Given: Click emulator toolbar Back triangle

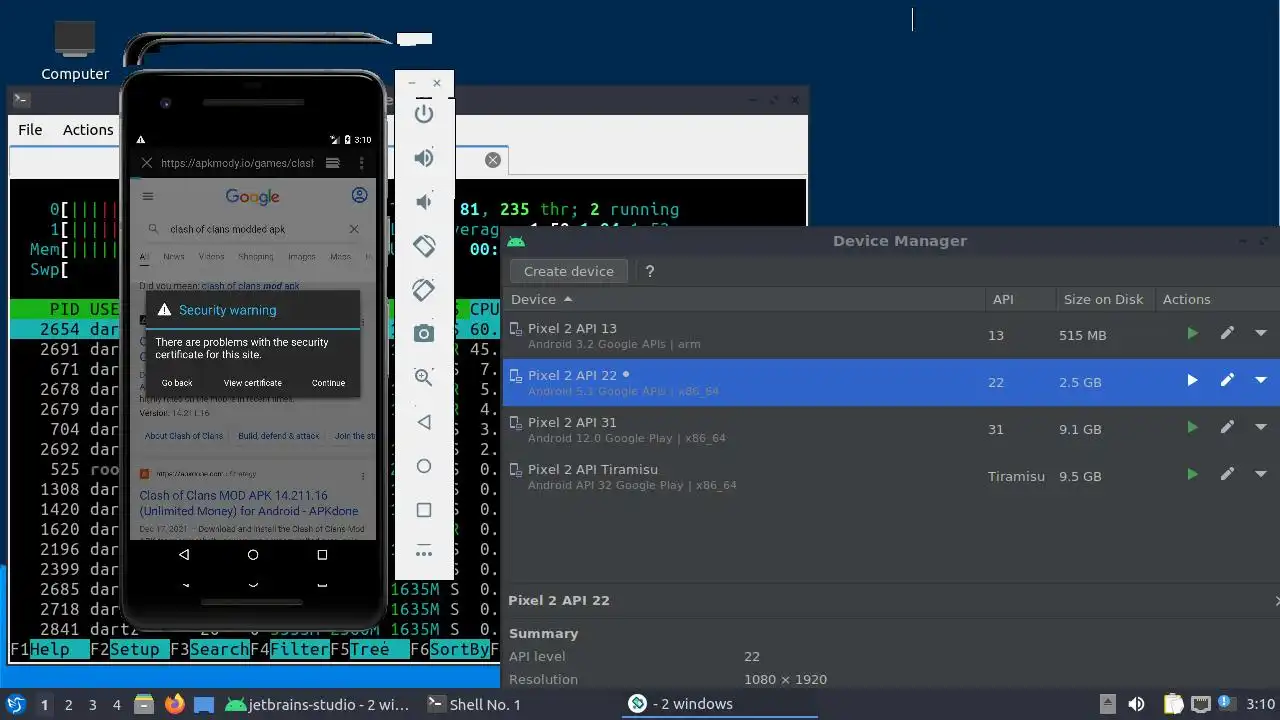Looking at the screenshot, I should [424, 422].
